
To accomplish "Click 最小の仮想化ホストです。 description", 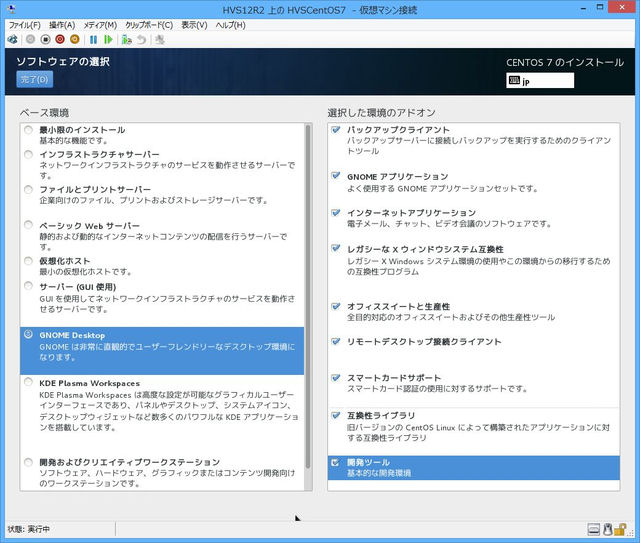I will (x=86, y=272).
